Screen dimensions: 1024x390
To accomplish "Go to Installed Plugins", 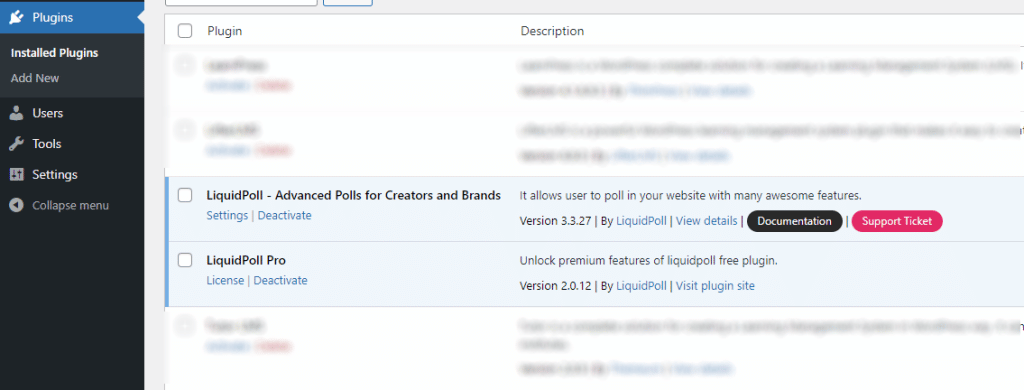I will tap(54, 53).
